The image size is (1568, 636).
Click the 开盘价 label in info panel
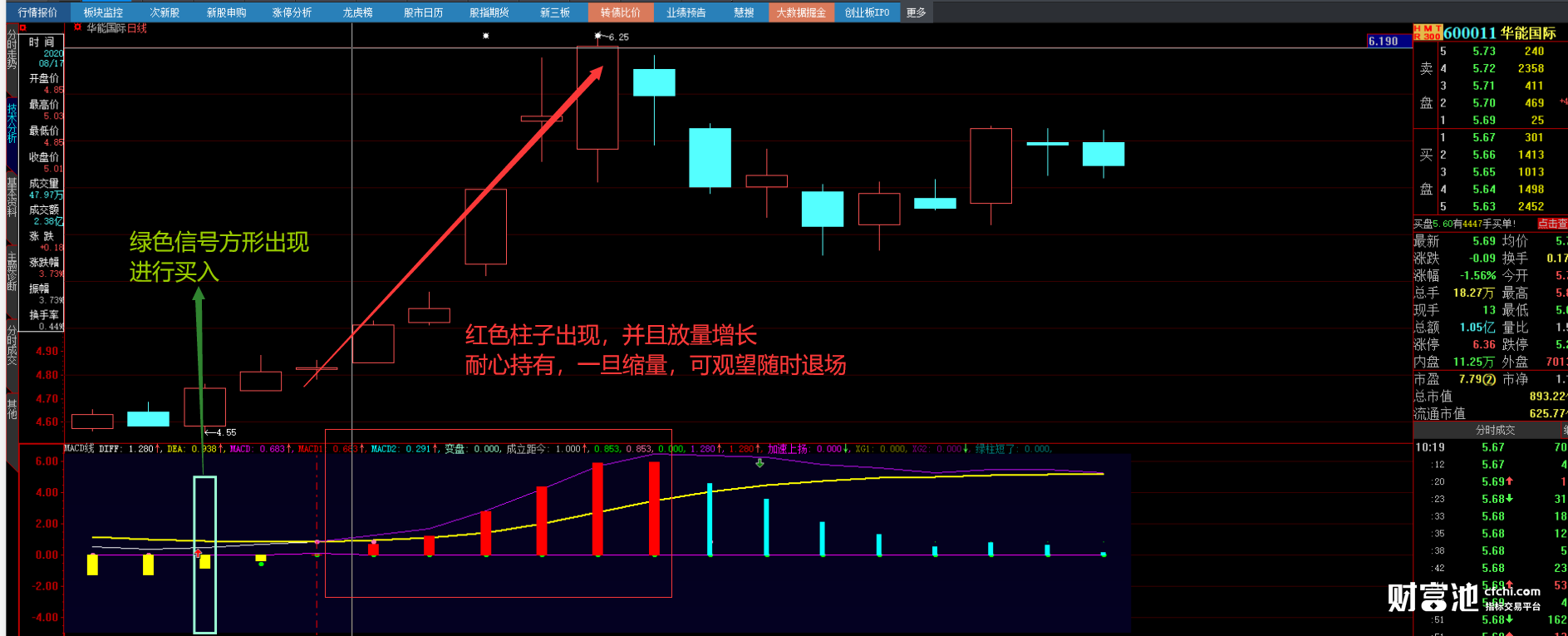(x=44, y=78)
